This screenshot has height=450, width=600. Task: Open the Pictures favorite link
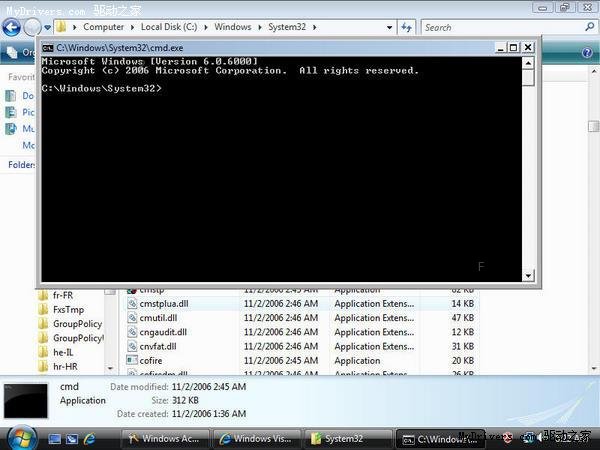coord(20,112)
